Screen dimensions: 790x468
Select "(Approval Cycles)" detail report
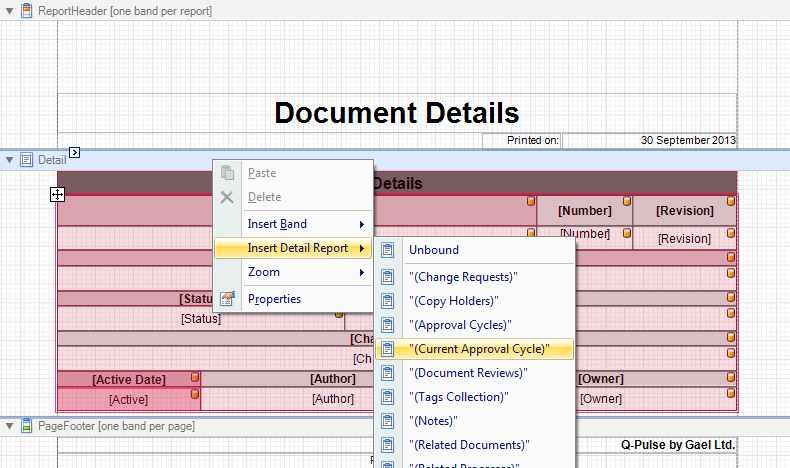(x=475, y=325)
